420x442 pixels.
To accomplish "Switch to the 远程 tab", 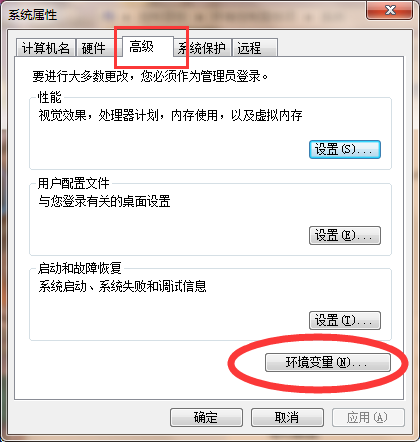I will click(x=255, y=48).
